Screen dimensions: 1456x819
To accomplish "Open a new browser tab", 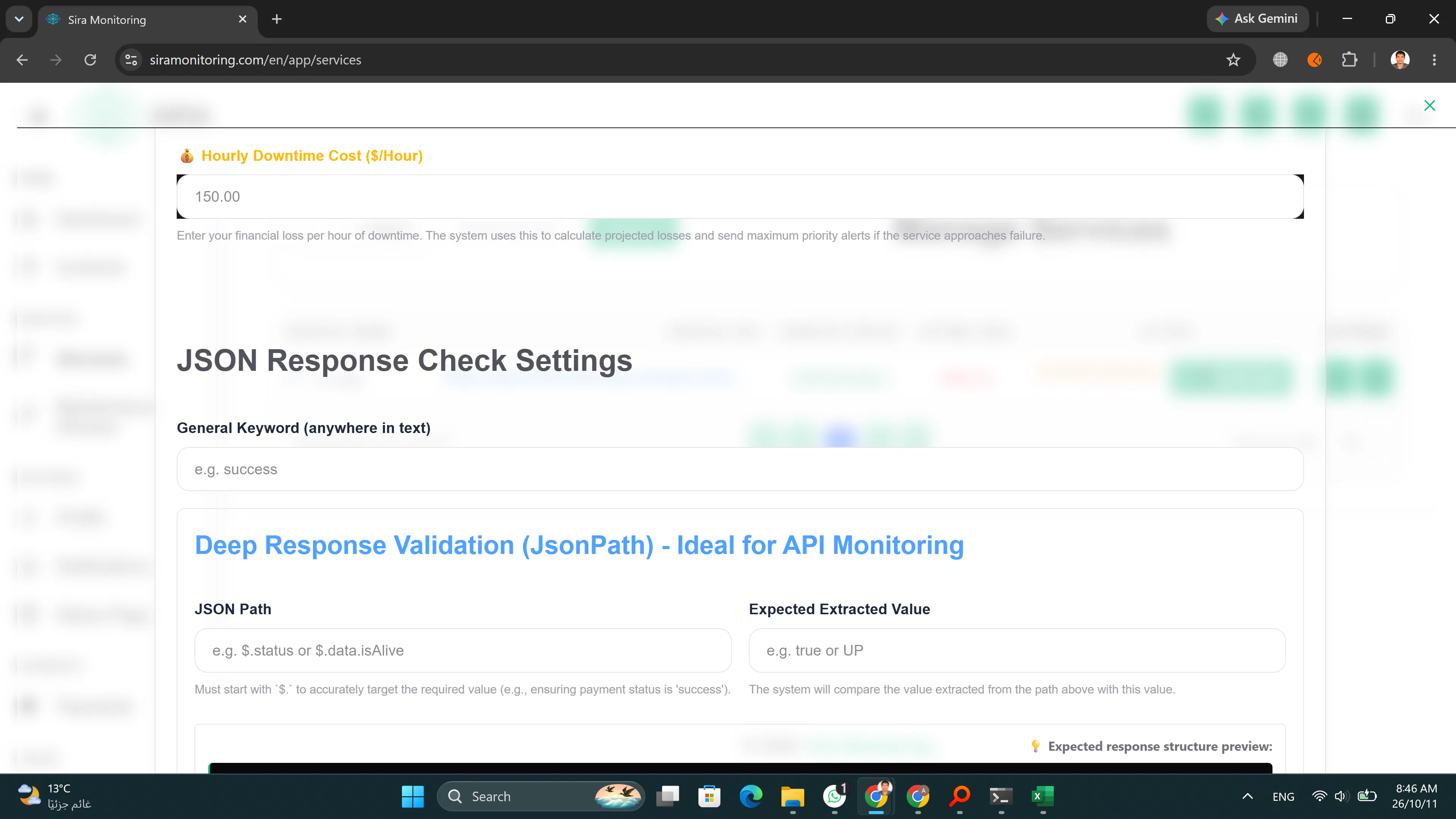I will (276, 19).
